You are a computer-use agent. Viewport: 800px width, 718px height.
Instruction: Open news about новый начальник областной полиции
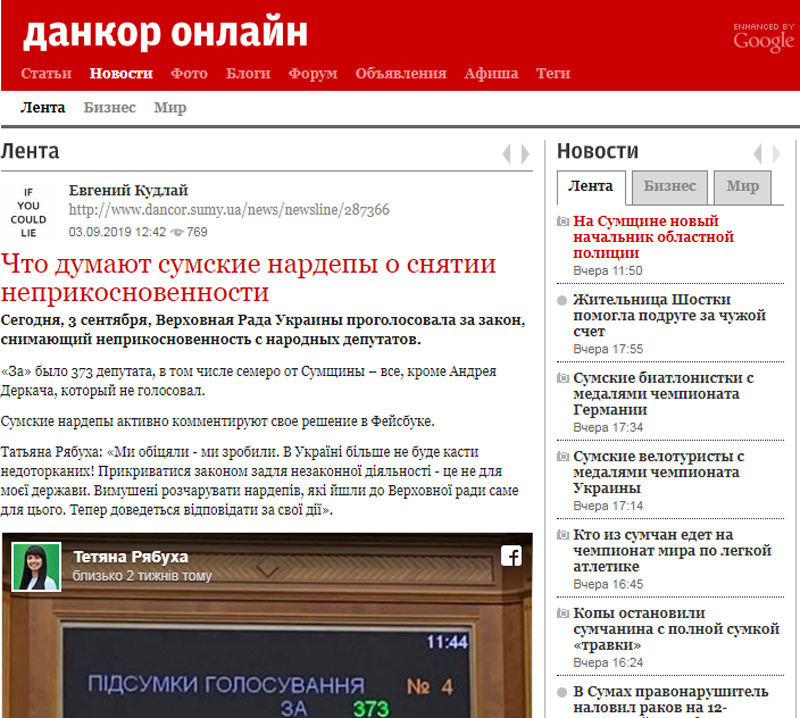click(x=654, y=237)
